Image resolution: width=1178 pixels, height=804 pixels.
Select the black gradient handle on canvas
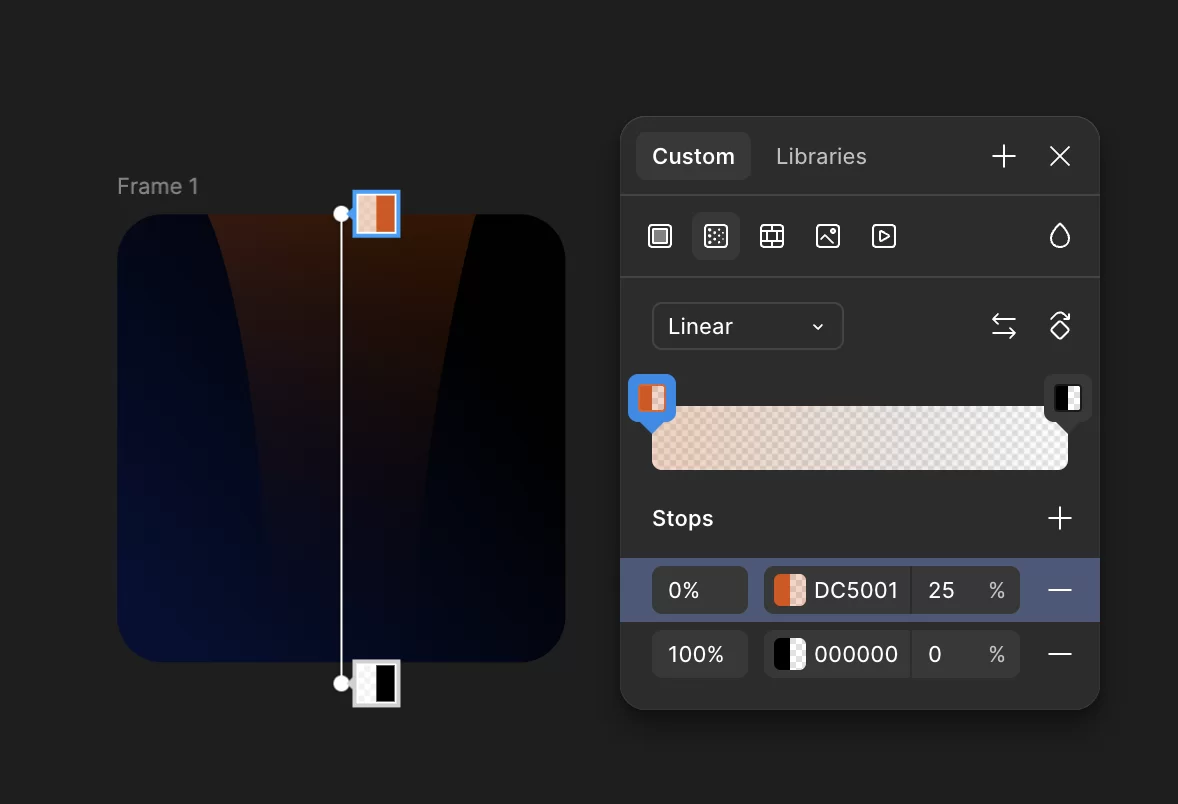(x=377, y=684)
